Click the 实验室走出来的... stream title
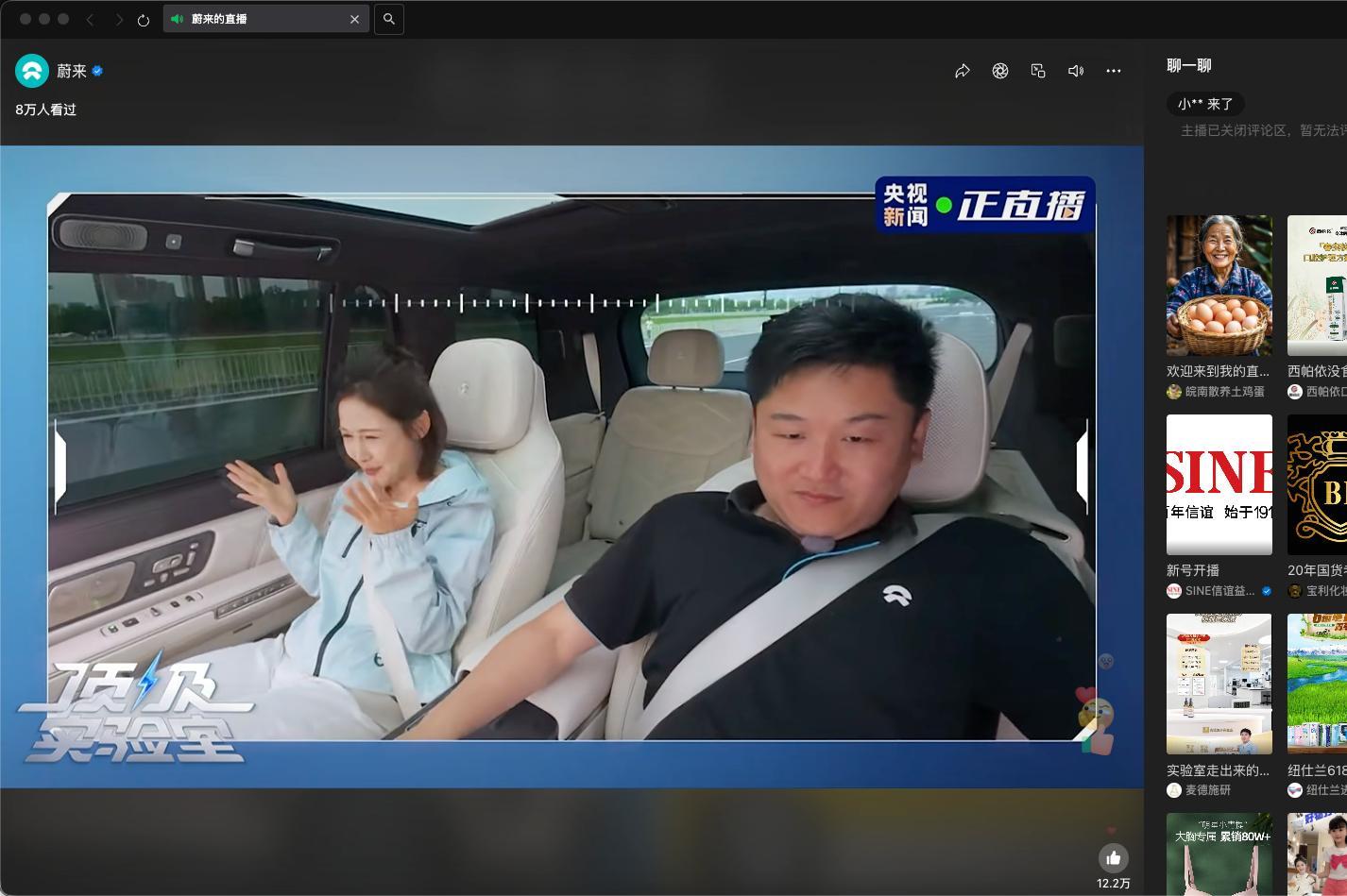This screenshot has height=896, width=1347. coord(1219,770)
